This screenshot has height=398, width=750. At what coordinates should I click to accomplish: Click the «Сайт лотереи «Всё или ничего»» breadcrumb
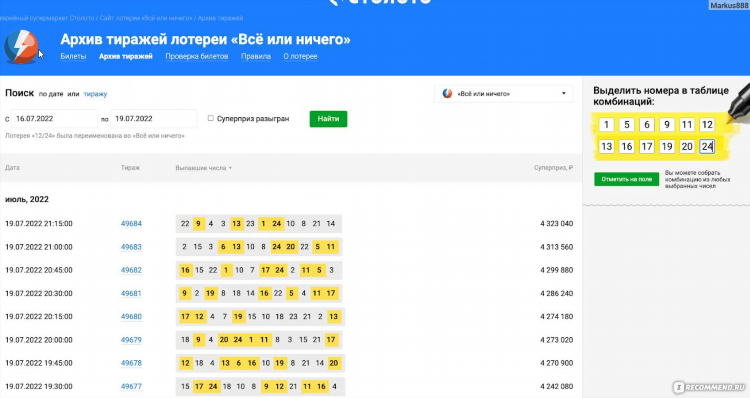145,18
